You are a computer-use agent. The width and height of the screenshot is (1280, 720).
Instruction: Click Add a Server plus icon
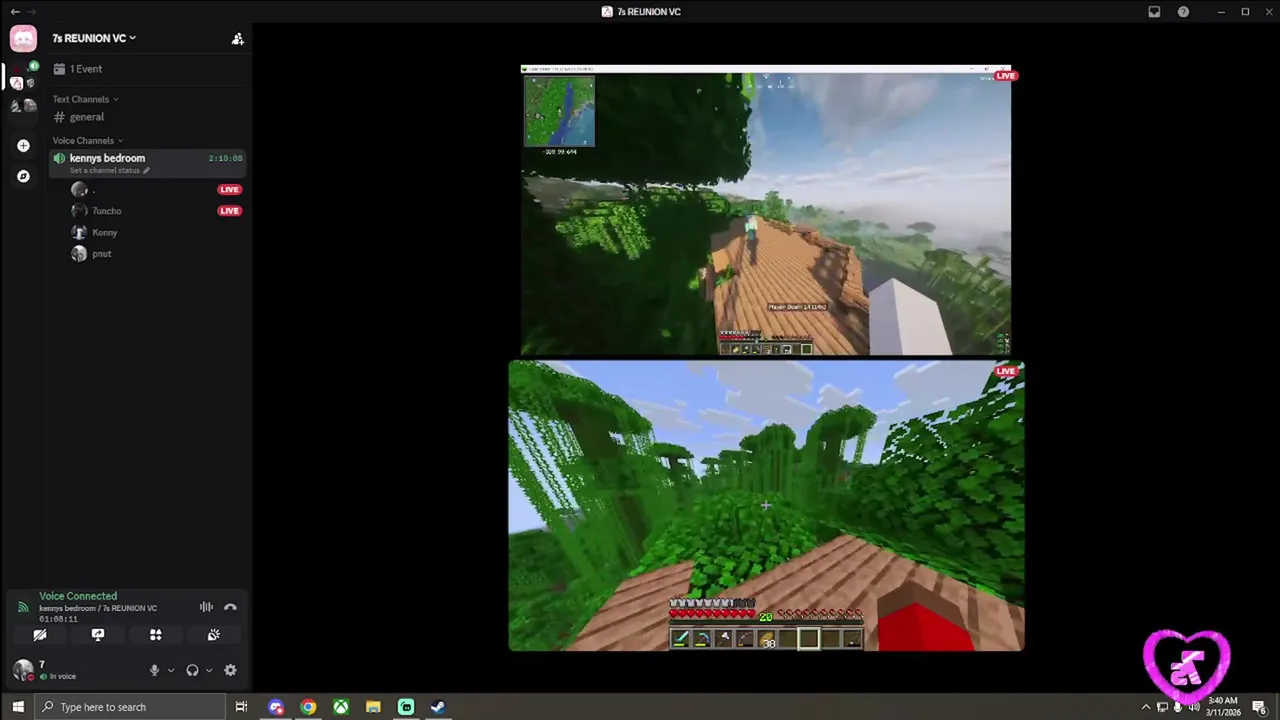point(23,146)
